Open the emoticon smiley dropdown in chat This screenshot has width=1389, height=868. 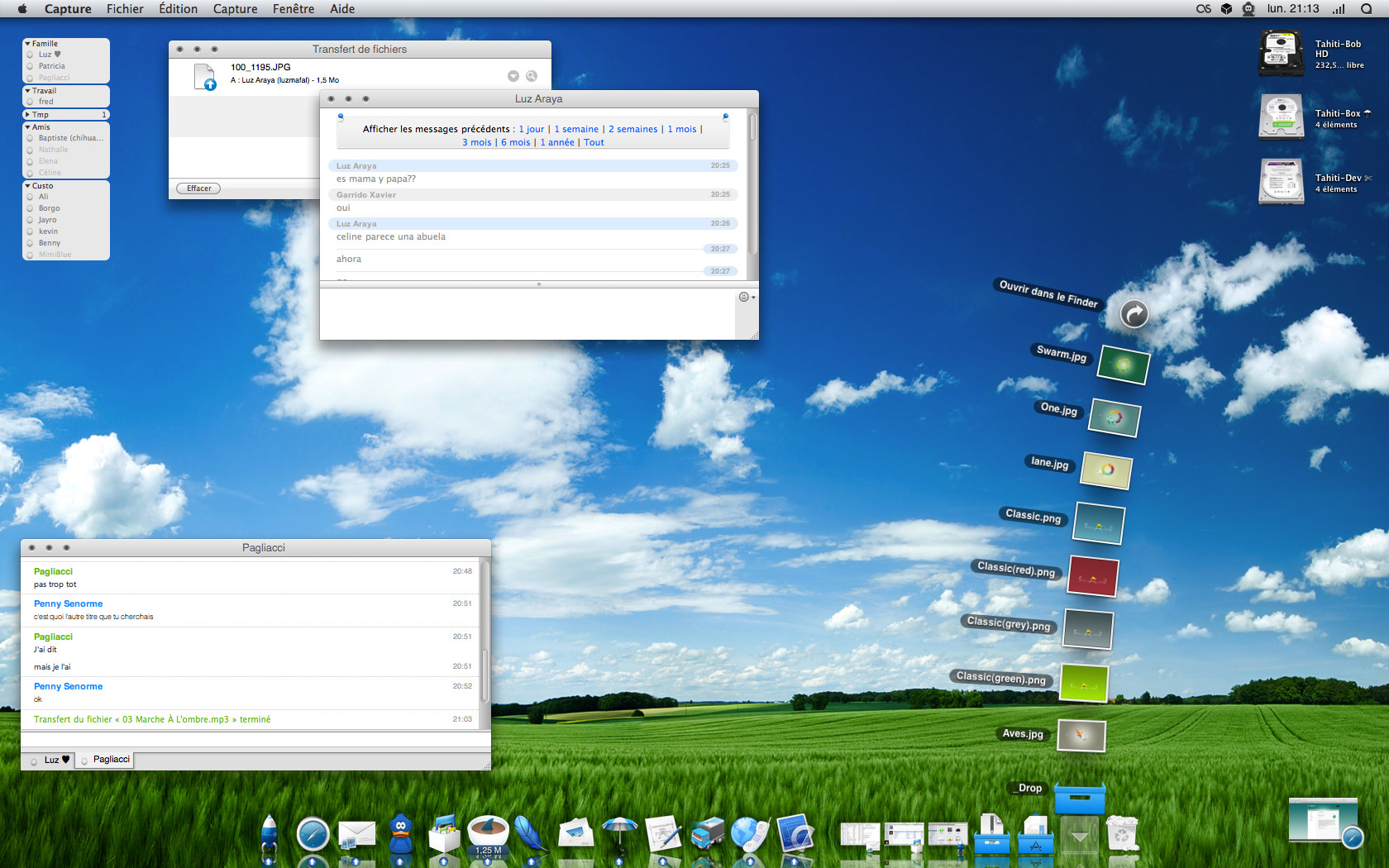click(x=746, y=297)
